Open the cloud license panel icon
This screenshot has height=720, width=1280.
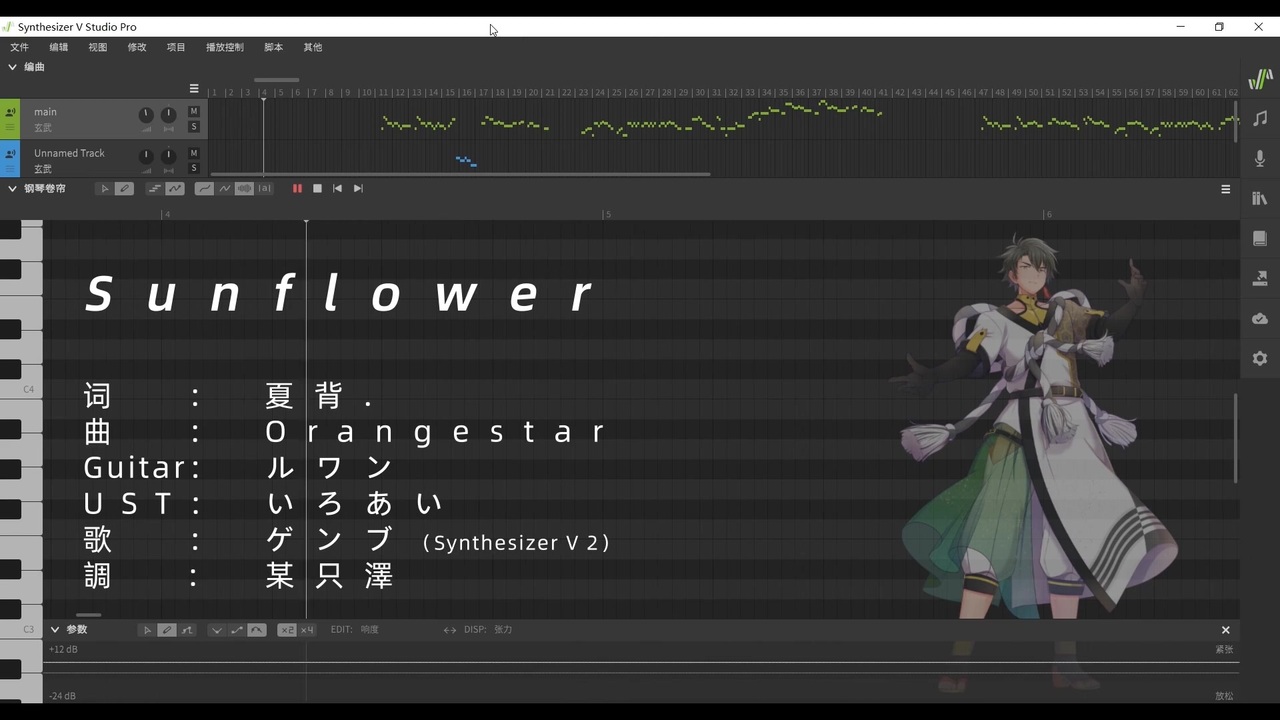[1260, 318]
